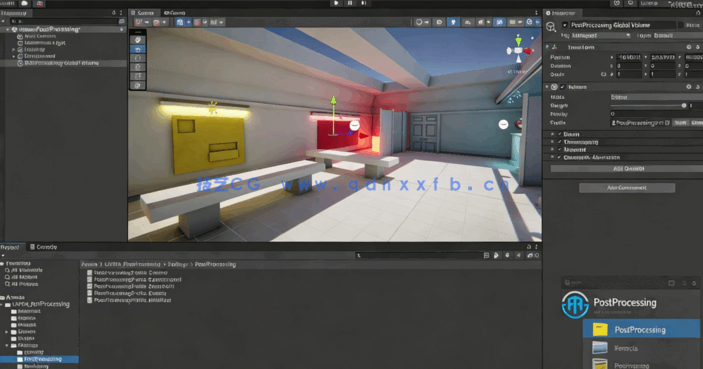Screen dimensions: 703x369
Task: Toggle the 2D view button in Scene toolbar
Action: pyautogui.click(x=439, y=22)
